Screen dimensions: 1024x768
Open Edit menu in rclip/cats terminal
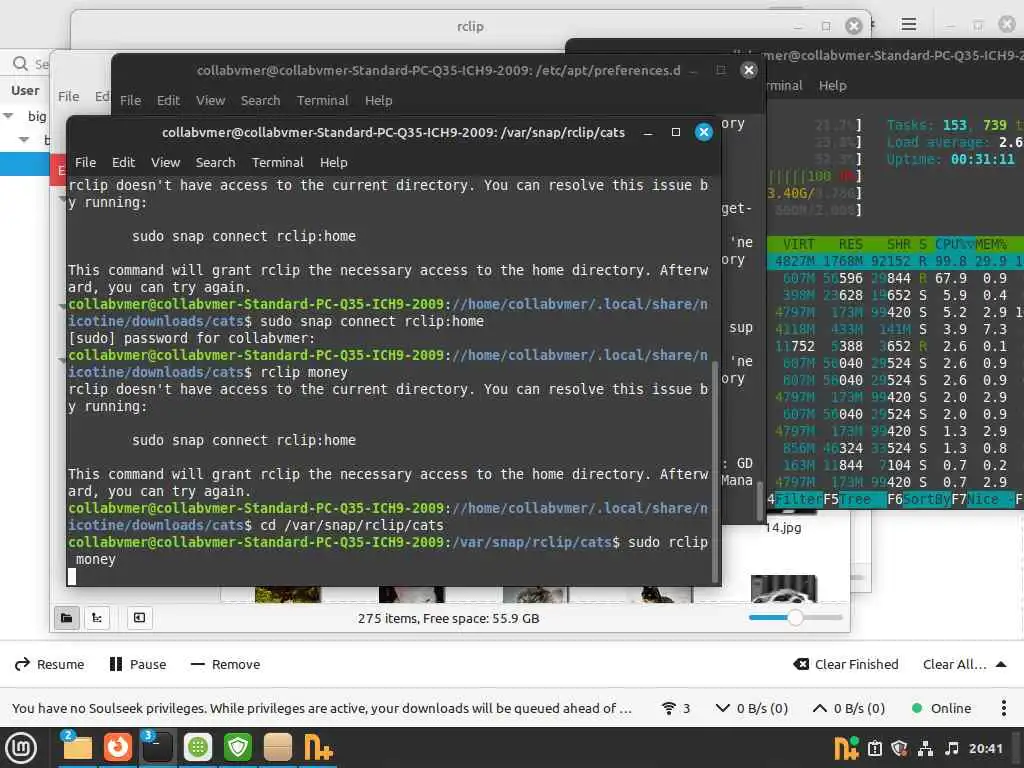pyautogui.click(x=123, y=162)
